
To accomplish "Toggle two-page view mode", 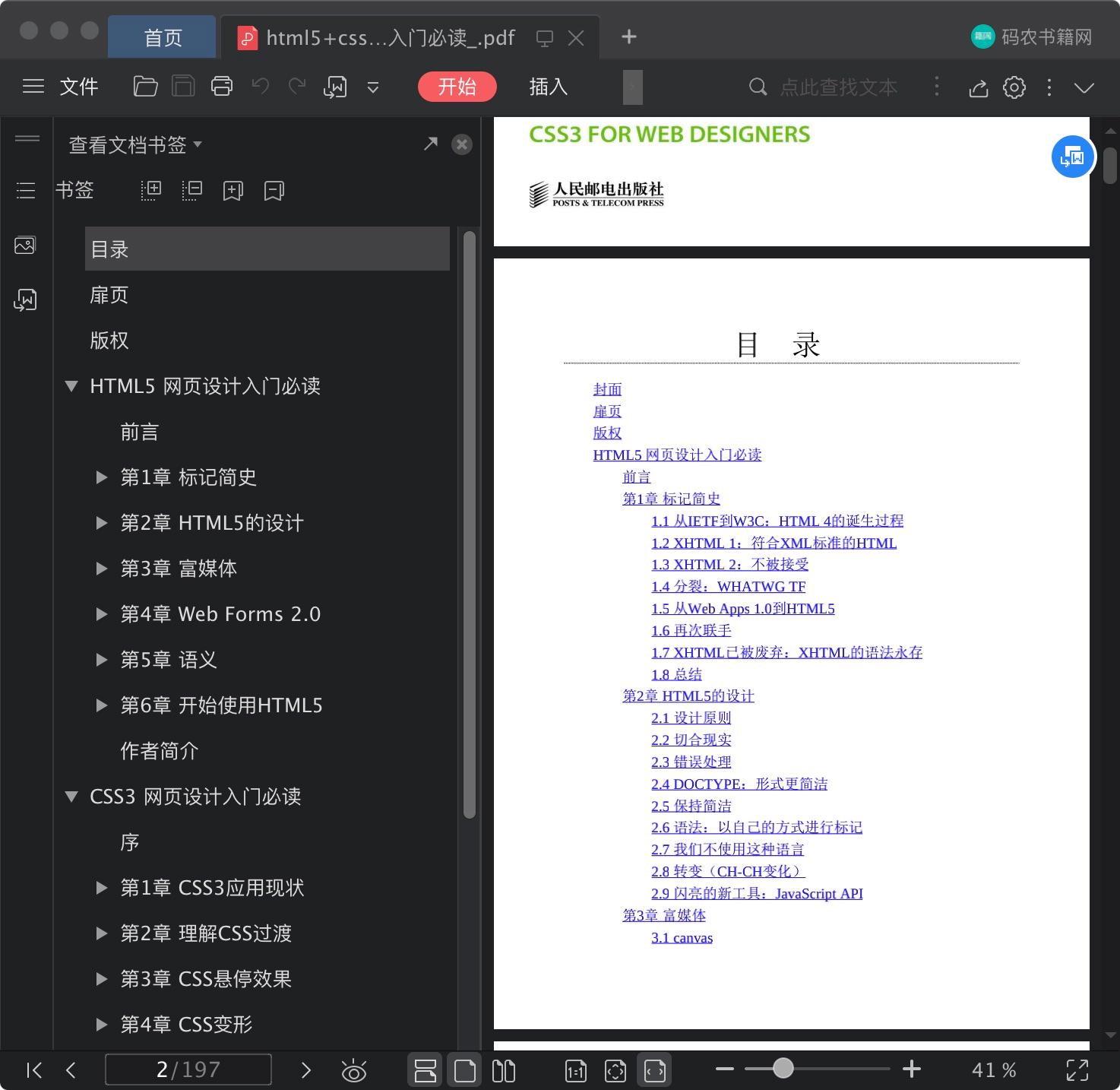I will (503, 1070).
